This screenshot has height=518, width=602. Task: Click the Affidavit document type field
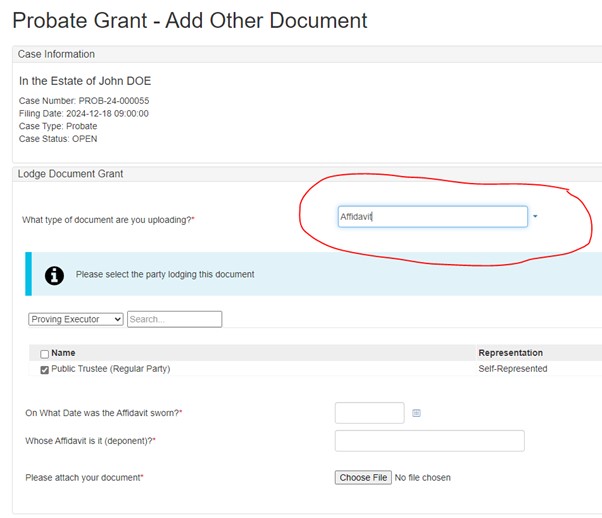[432, 217]
